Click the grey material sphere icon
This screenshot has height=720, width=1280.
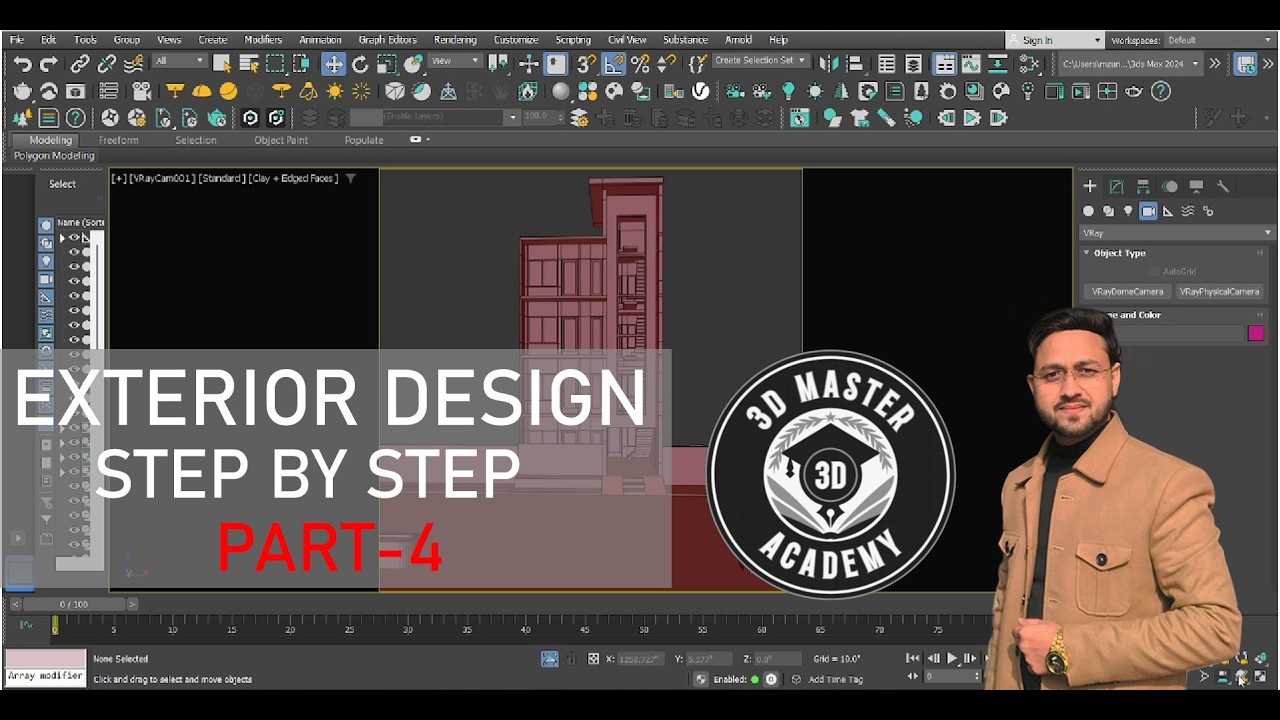click(x=561, y=91)
